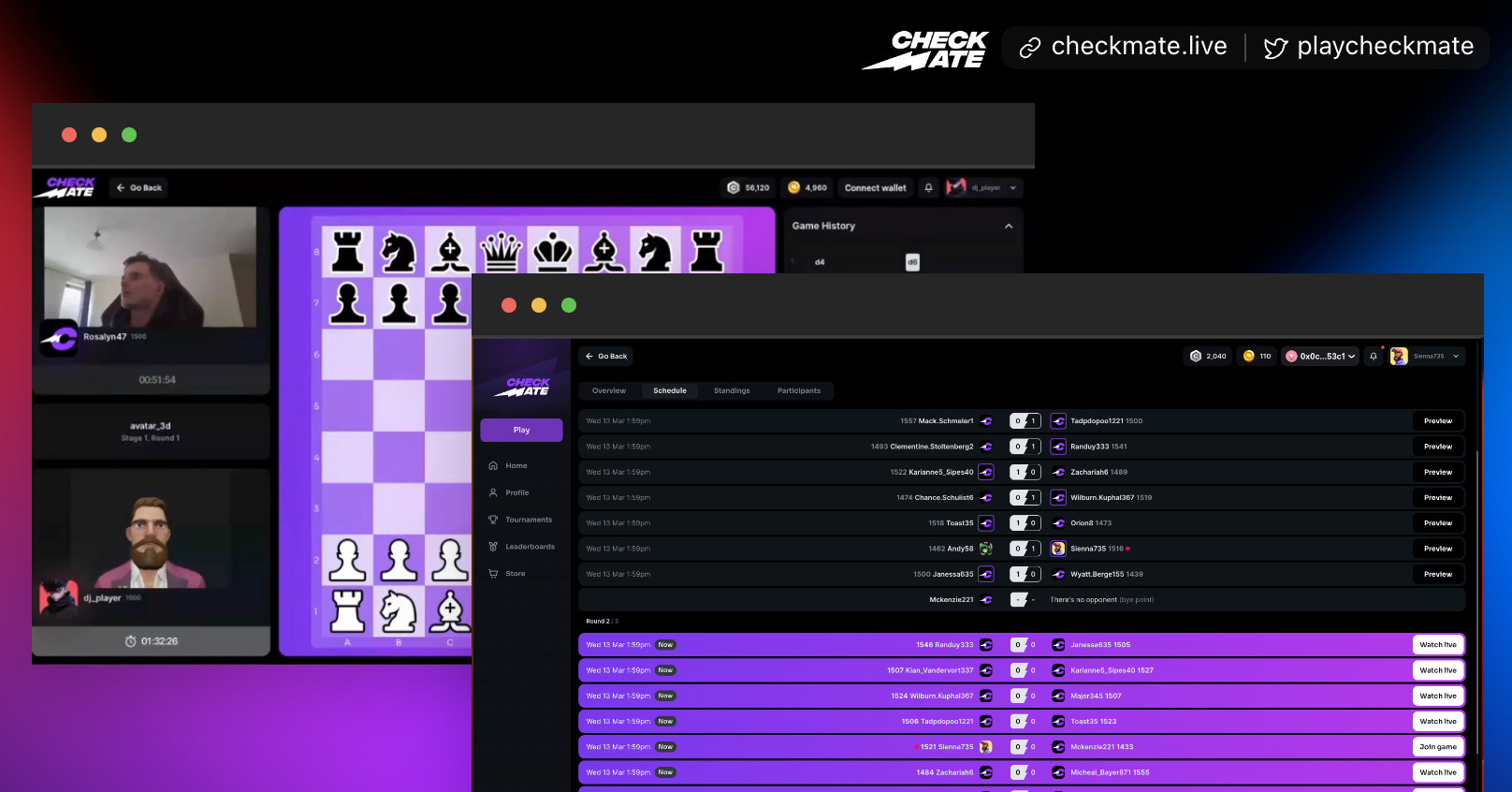Open Home in the sidebar
Screen dimensions: 1512x792
point(508,465)
